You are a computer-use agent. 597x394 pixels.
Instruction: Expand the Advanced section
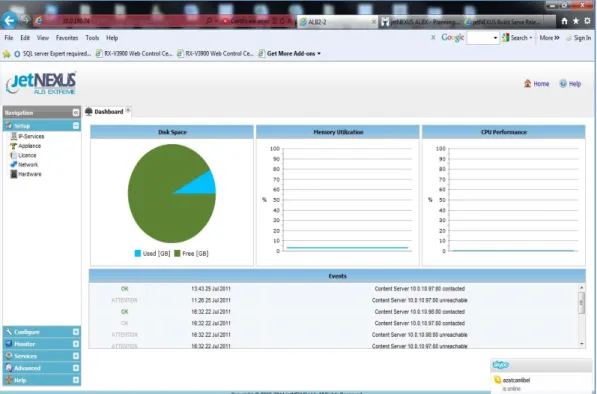(76, 368)
